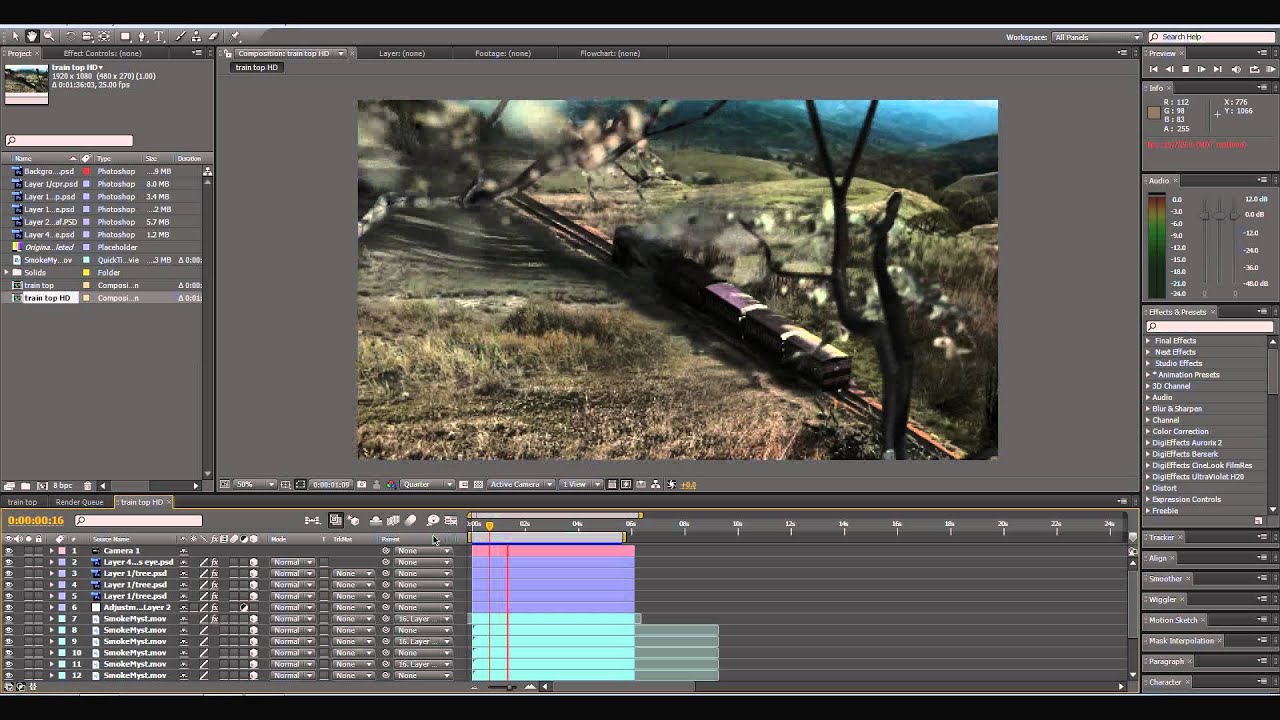Hide the Camera 1 layer
The width and height of the screenshot is (1280, 720).
(x=9, y=551)
